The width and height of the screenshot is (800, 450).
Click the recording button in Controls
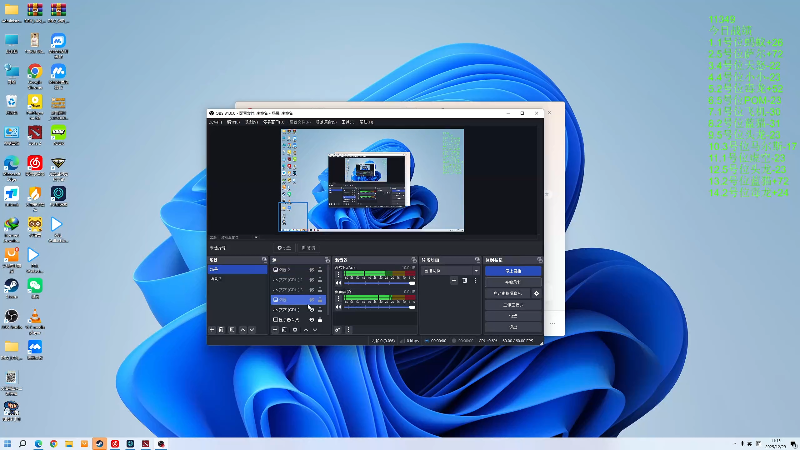tap(513, 282)
